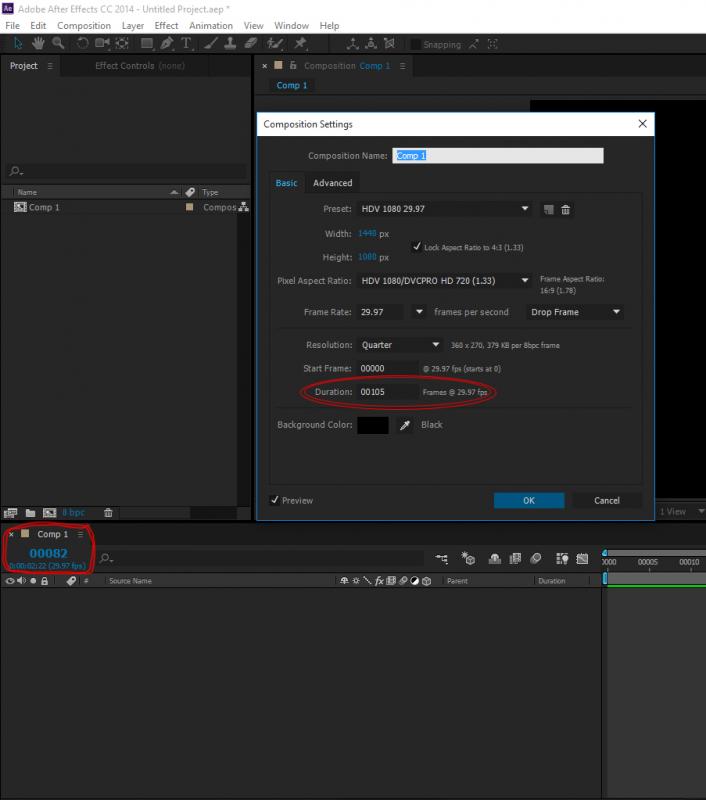Screen dimensions: 706x800
Task: Expand the Pixel Aspect Ratio dropdown
Action: pyautogui.click(x=443, y=281)
